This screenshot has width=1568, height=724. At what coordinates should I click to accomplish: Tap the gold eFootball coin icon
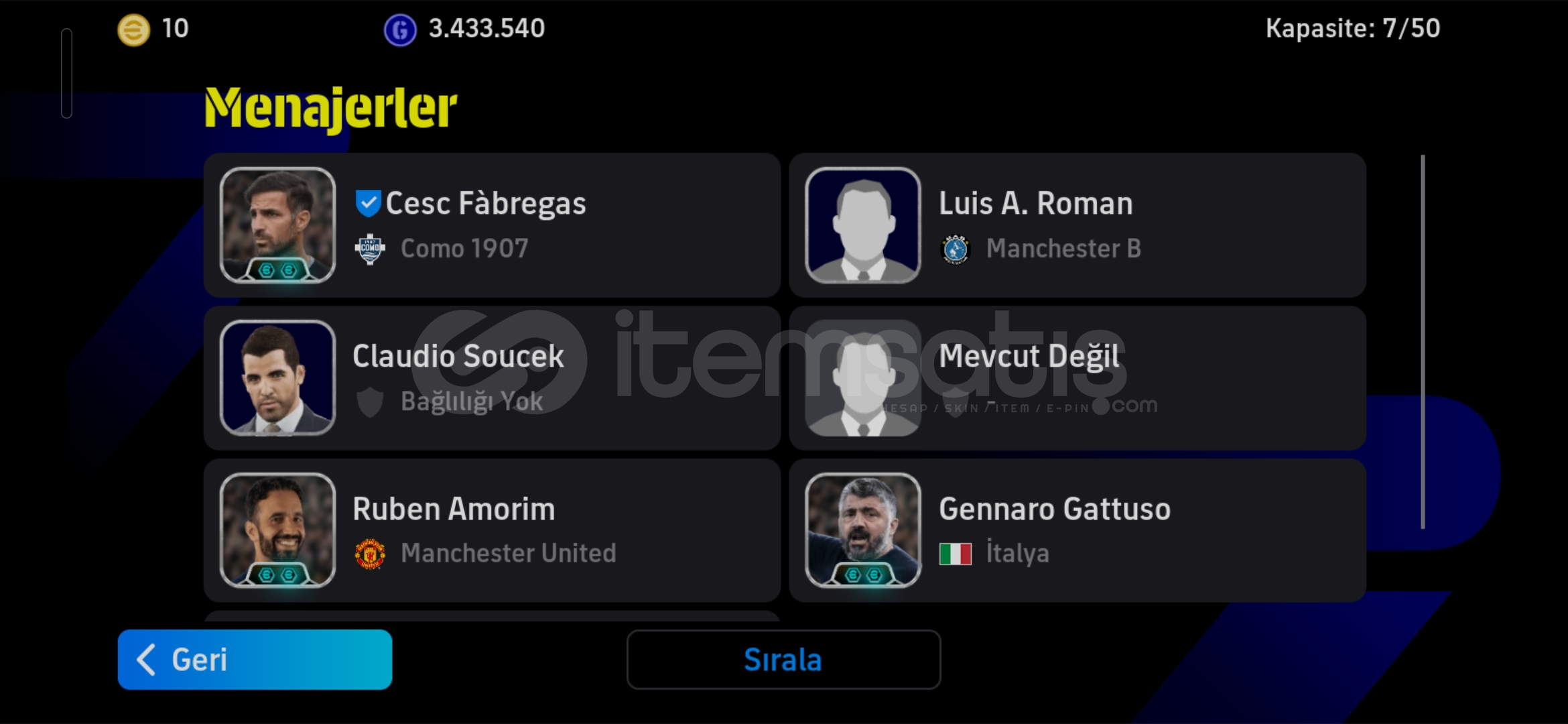133,29
